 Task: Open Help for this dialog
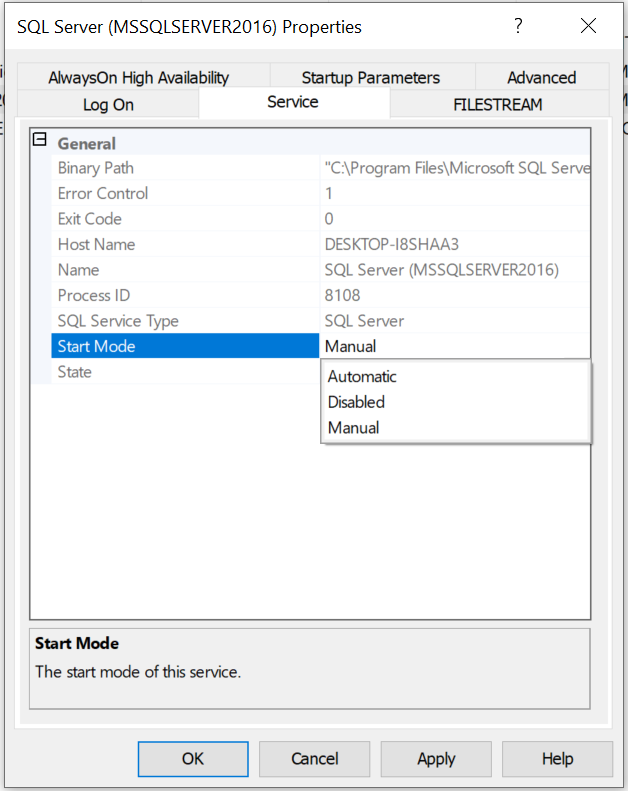[x=557, y=759]
